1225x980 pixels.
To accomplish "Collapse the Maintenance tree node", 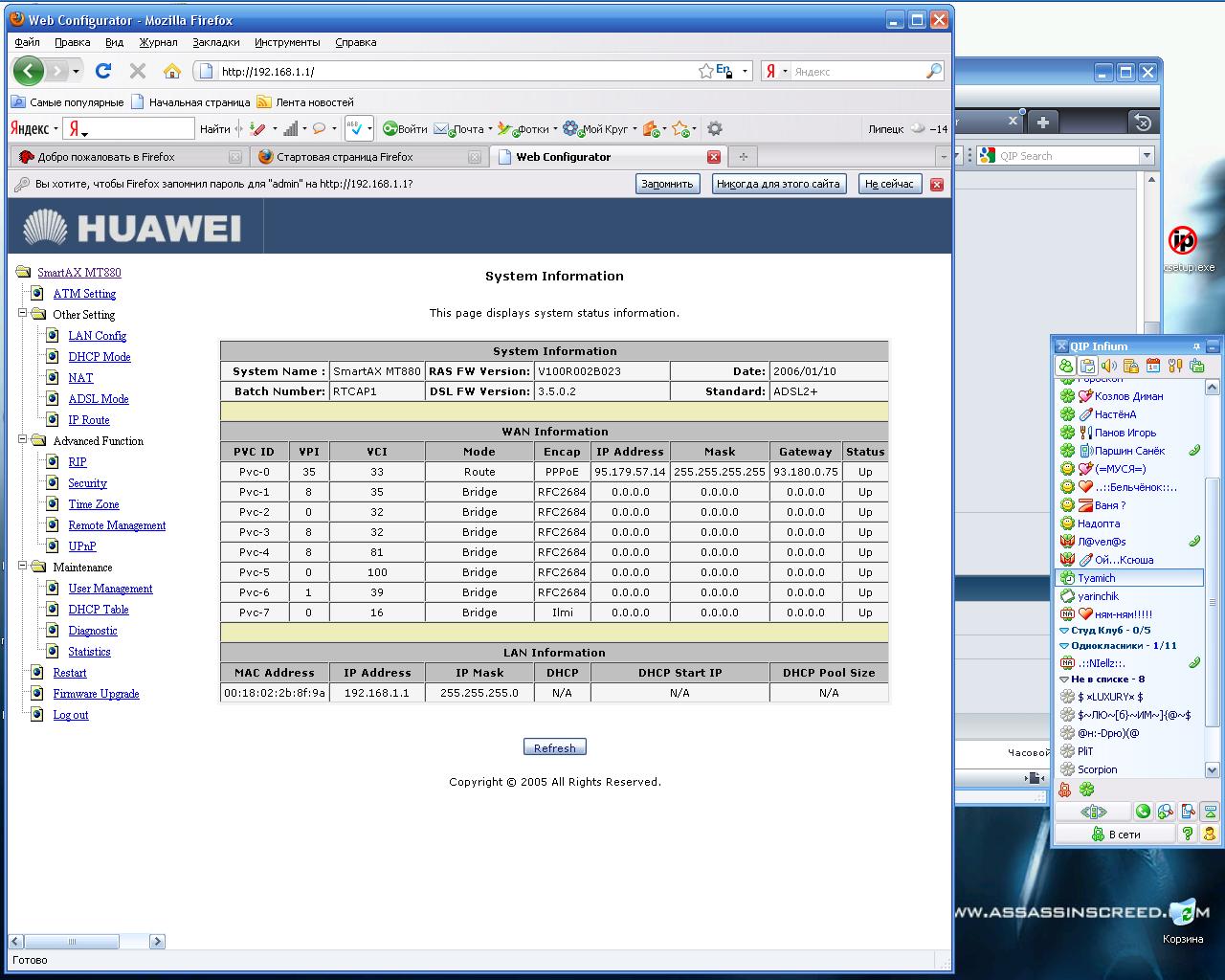I will coord(23,567).
